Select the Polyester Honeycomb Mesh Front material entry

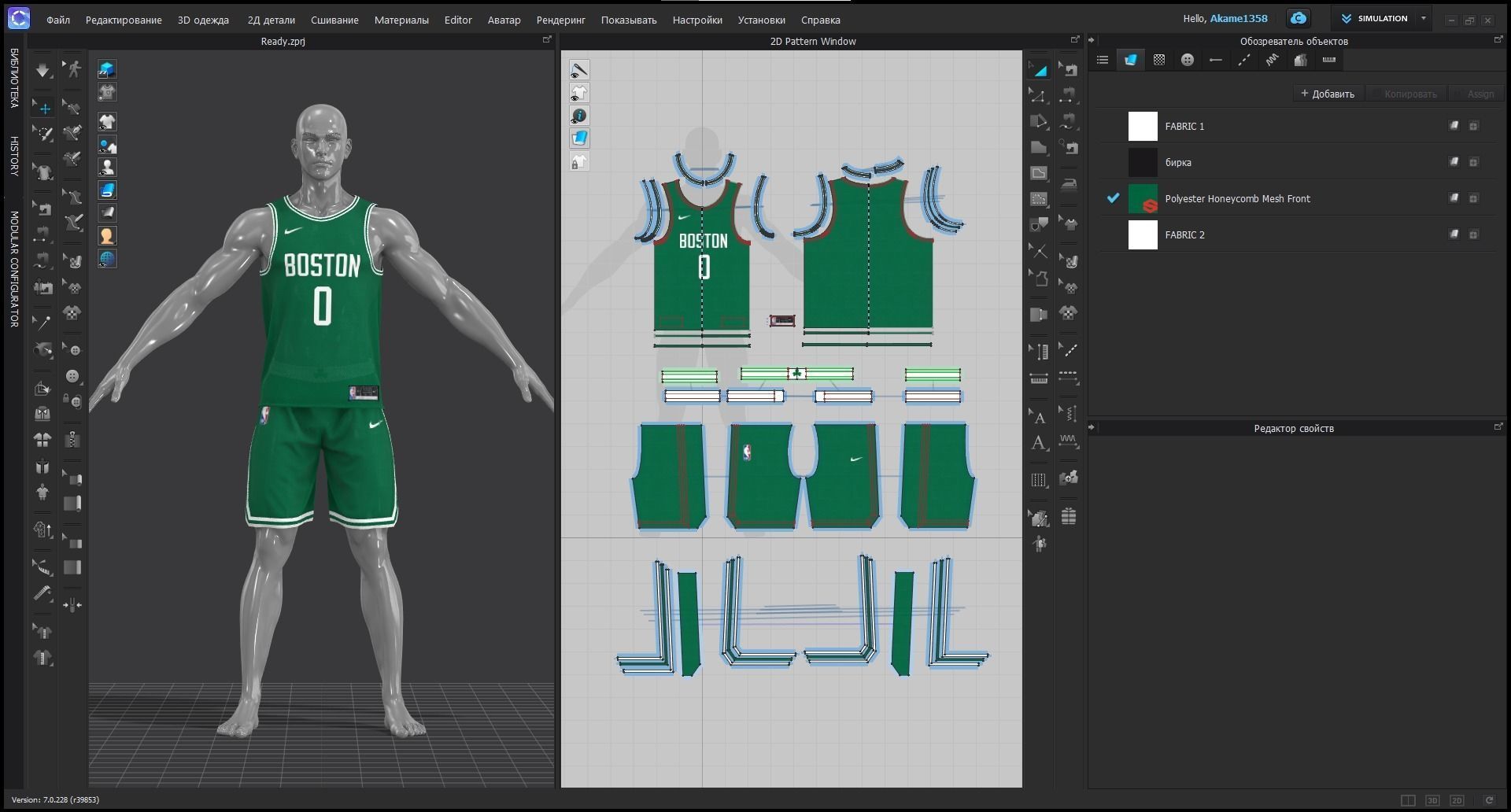pos(1238,198)
